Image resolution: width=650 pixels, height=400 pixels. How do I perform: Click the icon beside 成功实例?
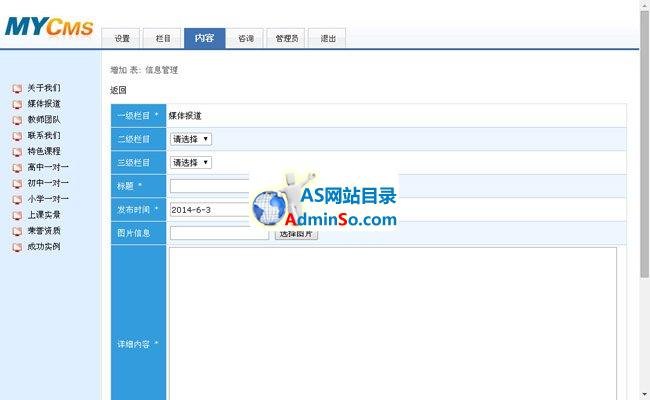coord(17,247)
